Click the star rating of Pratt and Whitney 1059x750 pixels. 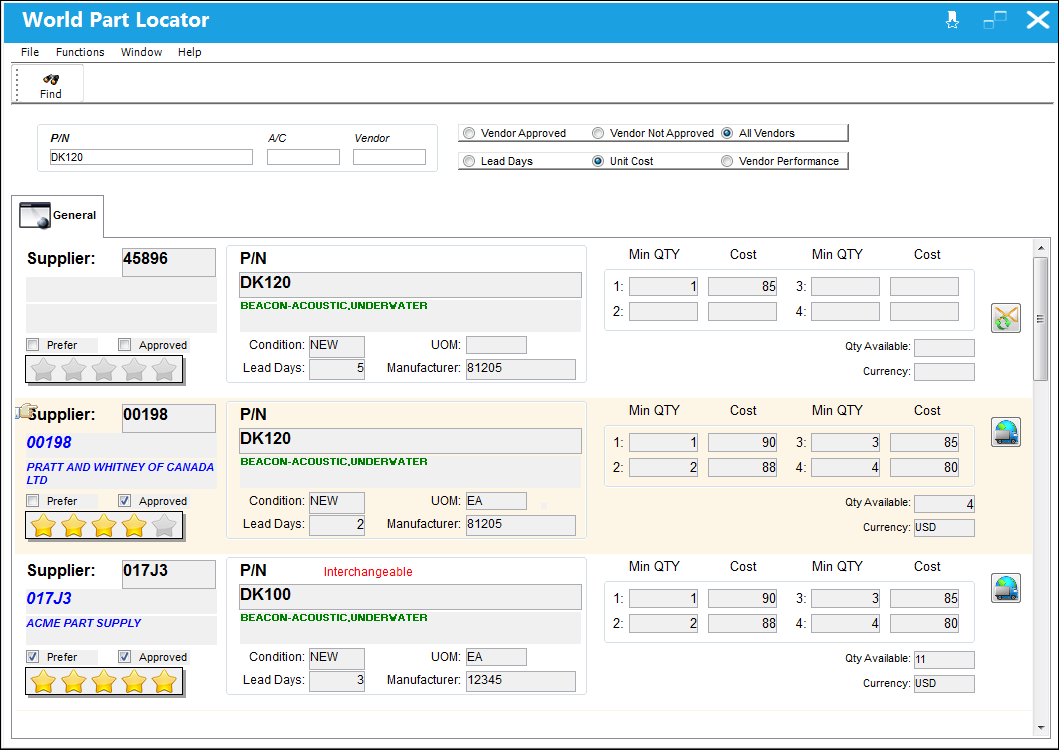(x=104, y=526)
